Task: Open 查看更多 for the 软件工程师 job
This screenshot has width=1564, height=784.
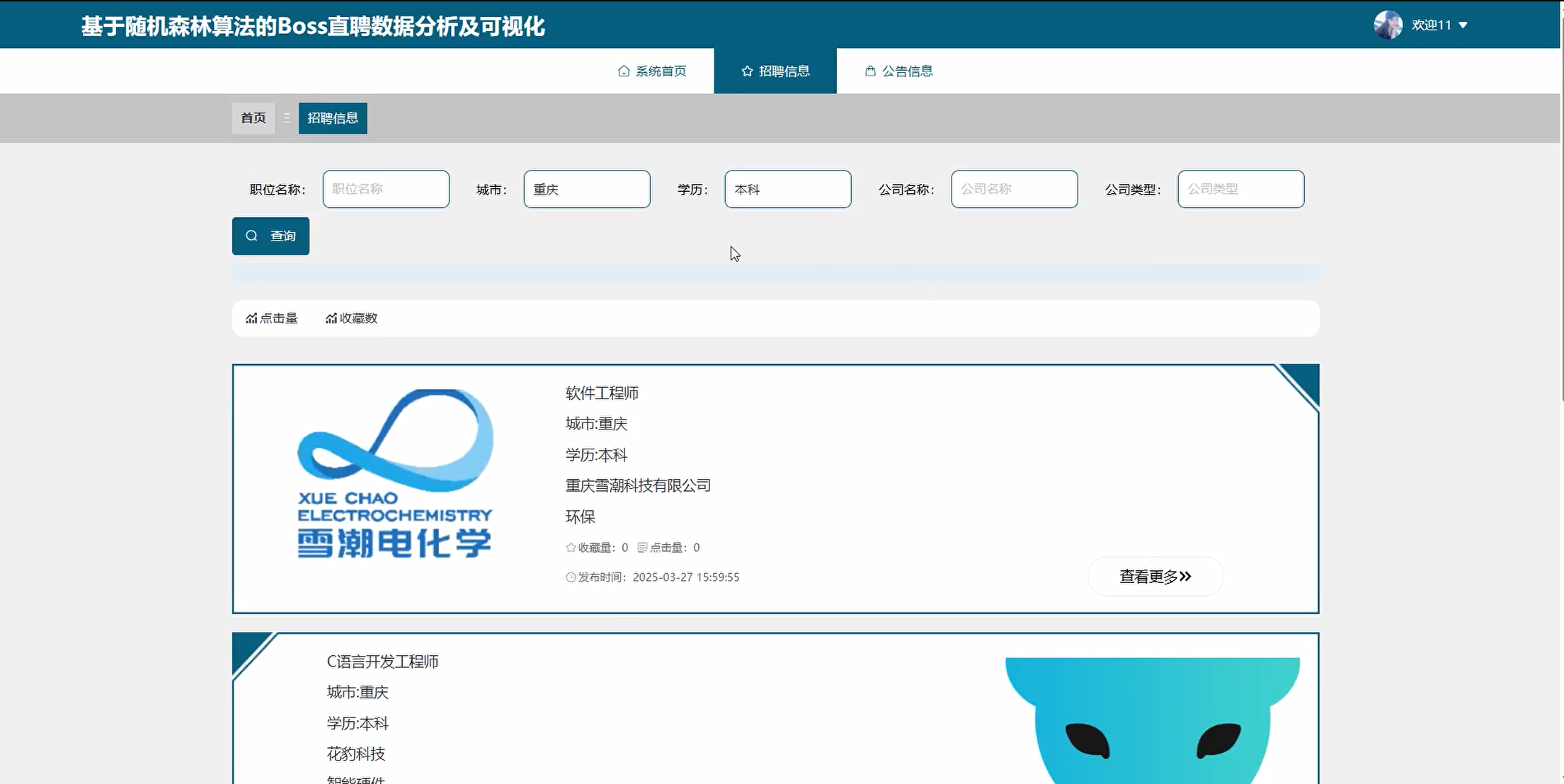Action: coord(1154,576)
